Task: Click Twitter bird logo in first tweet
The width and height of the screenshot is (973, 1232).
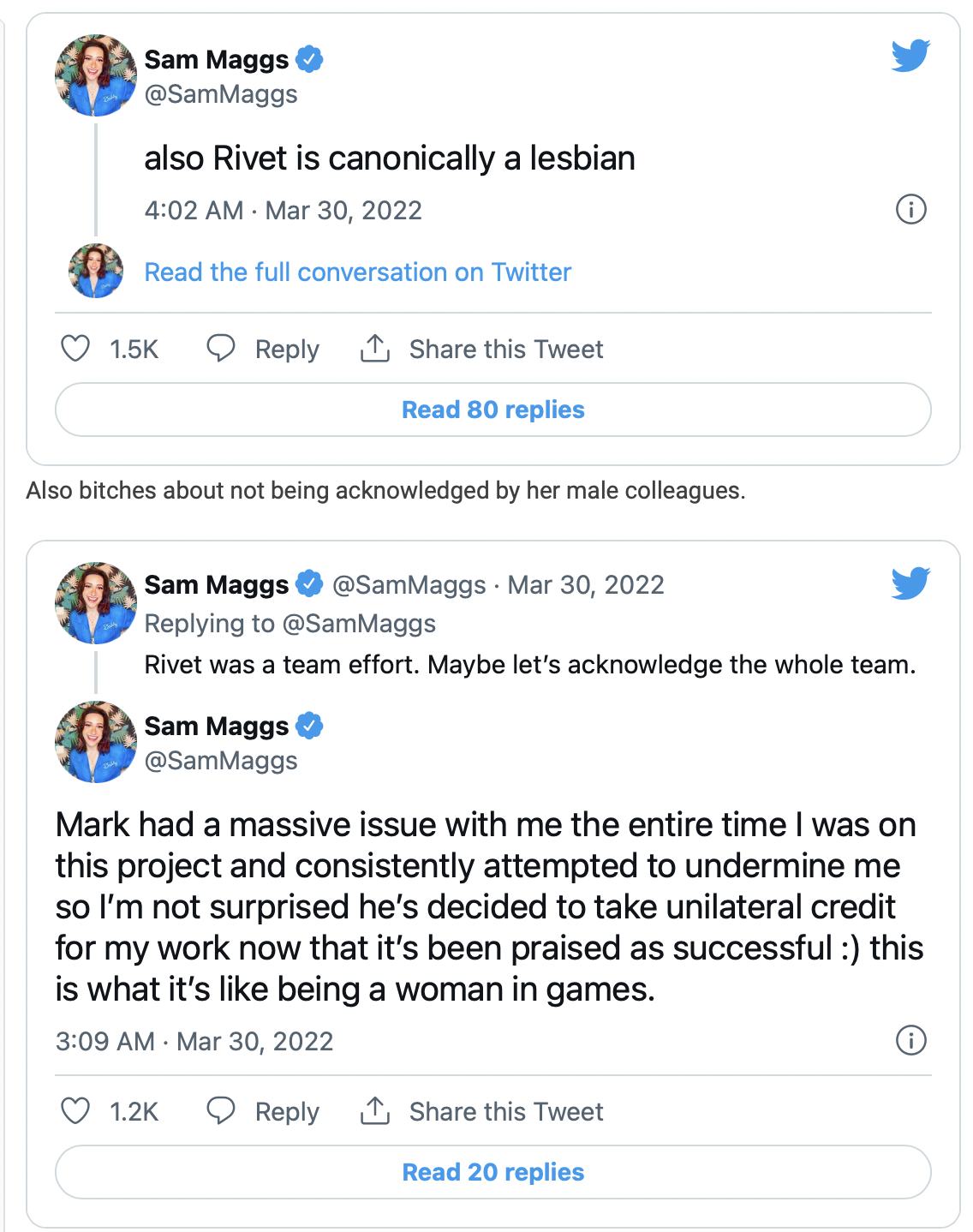Action: (910, 56)
